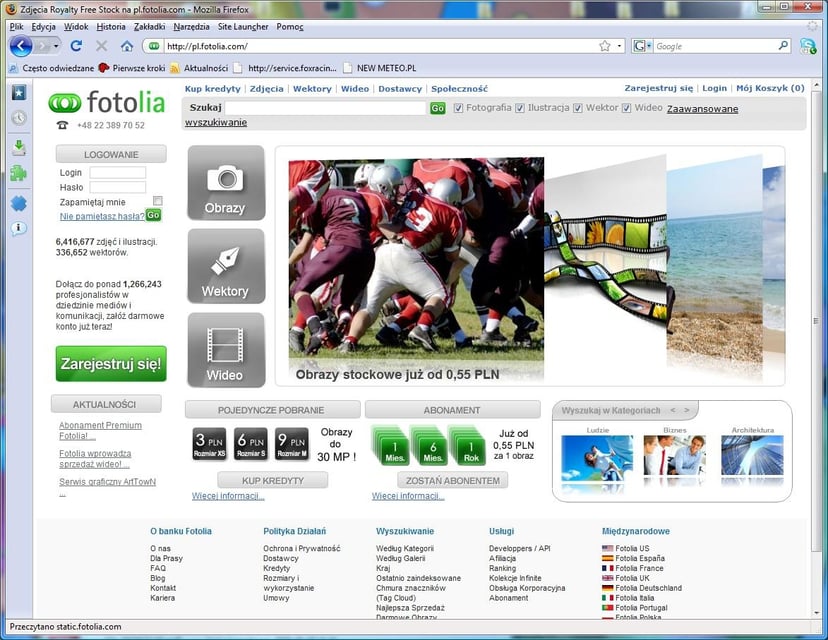
Task: Open the back/forward history dropdown arrow
Action: tap(56, 46)
